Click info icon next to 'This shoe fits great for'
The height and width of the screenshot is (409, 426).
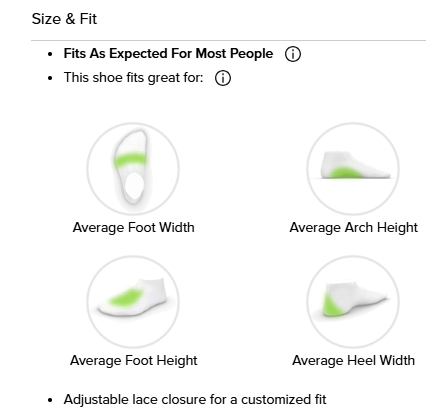pos(223,78)
